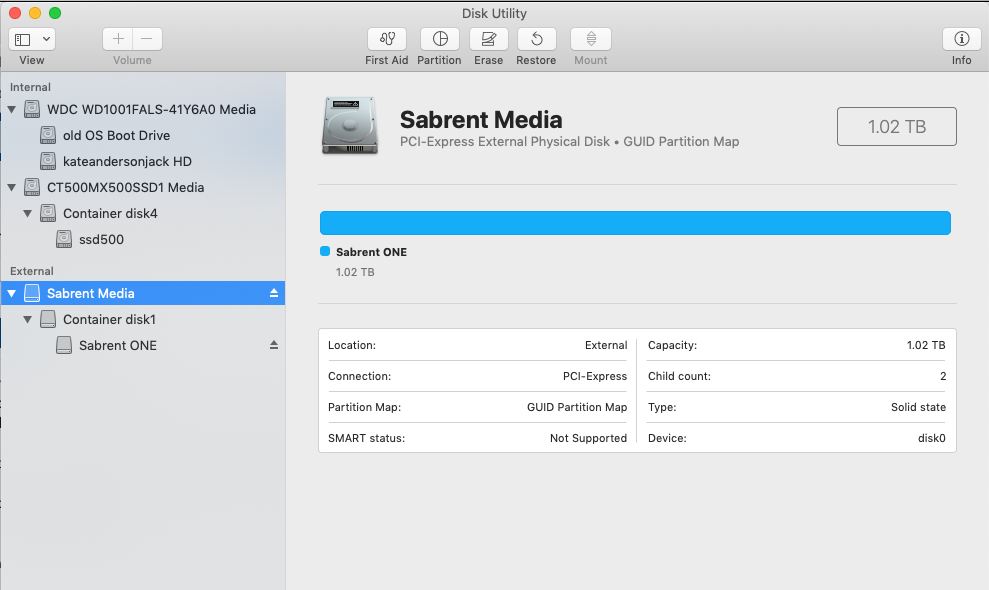This screenshot has height=590, width=989.
Task: Select the old OS Boot Drive icon
Action: (48, 135)
